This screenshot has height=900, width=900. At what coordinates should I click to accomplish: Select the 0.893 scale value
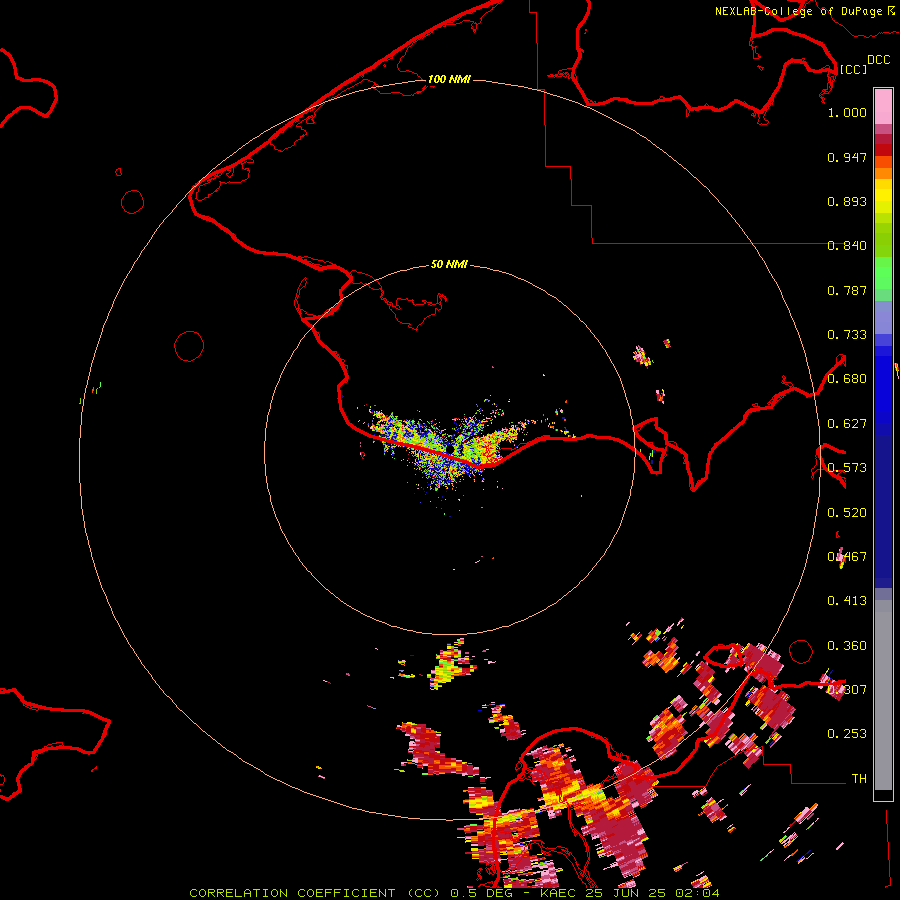(x=847, y=201)
